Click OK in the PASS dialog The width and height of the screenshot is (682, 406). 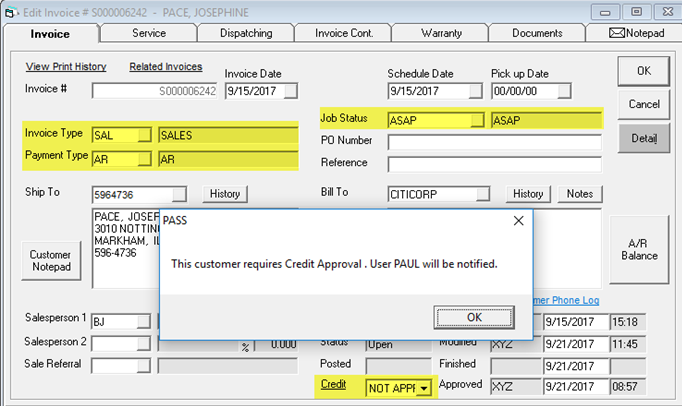click(474, 317)
